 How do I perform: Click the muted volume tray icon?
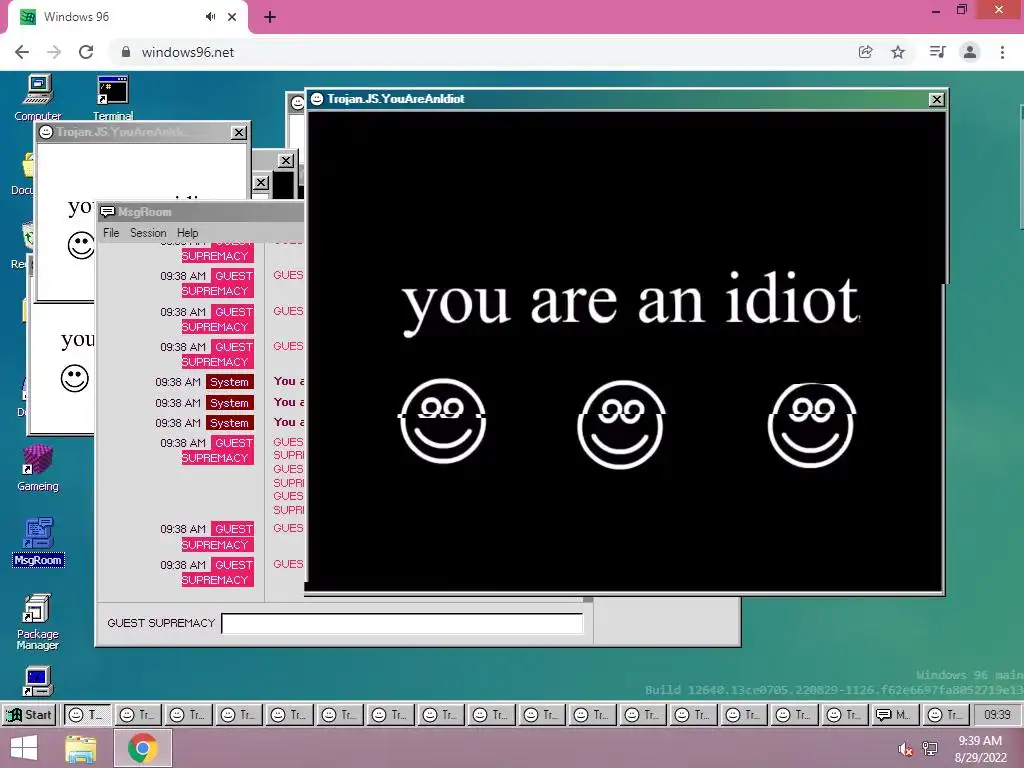tap(905, 749)
